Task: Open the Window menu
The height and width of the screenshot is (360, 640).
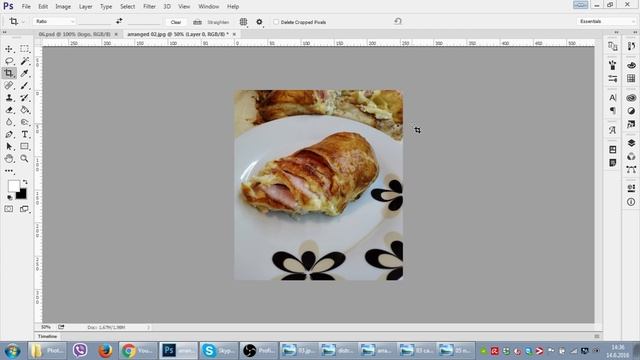Action: (209, 7)
